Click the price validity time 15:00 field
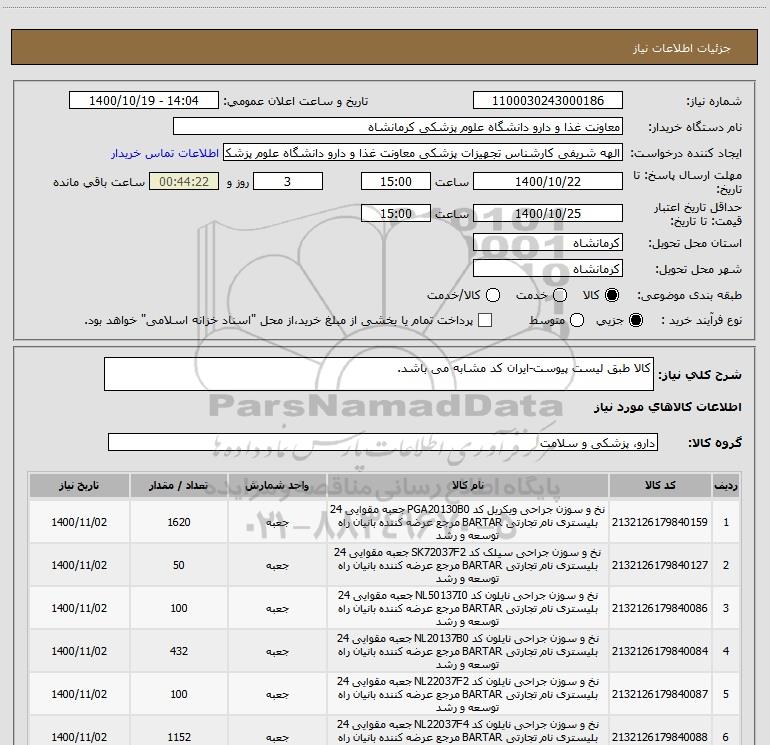770x745 pixels. (x=396, y=213)
